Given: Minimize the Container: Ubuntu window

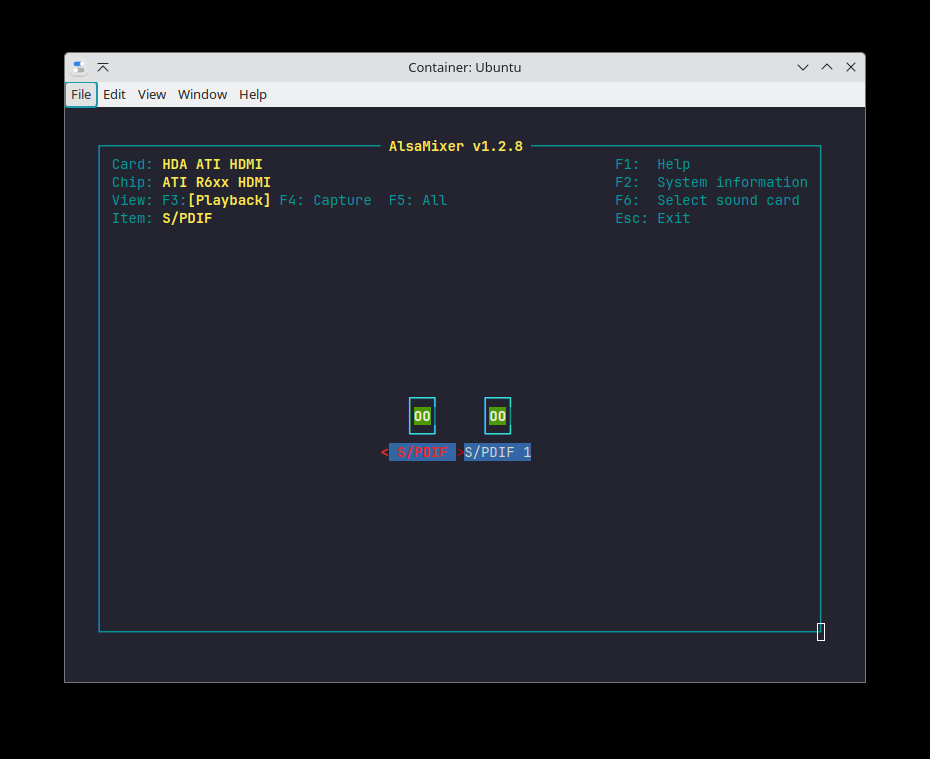Looking at the screenshot, I should 802,68.
